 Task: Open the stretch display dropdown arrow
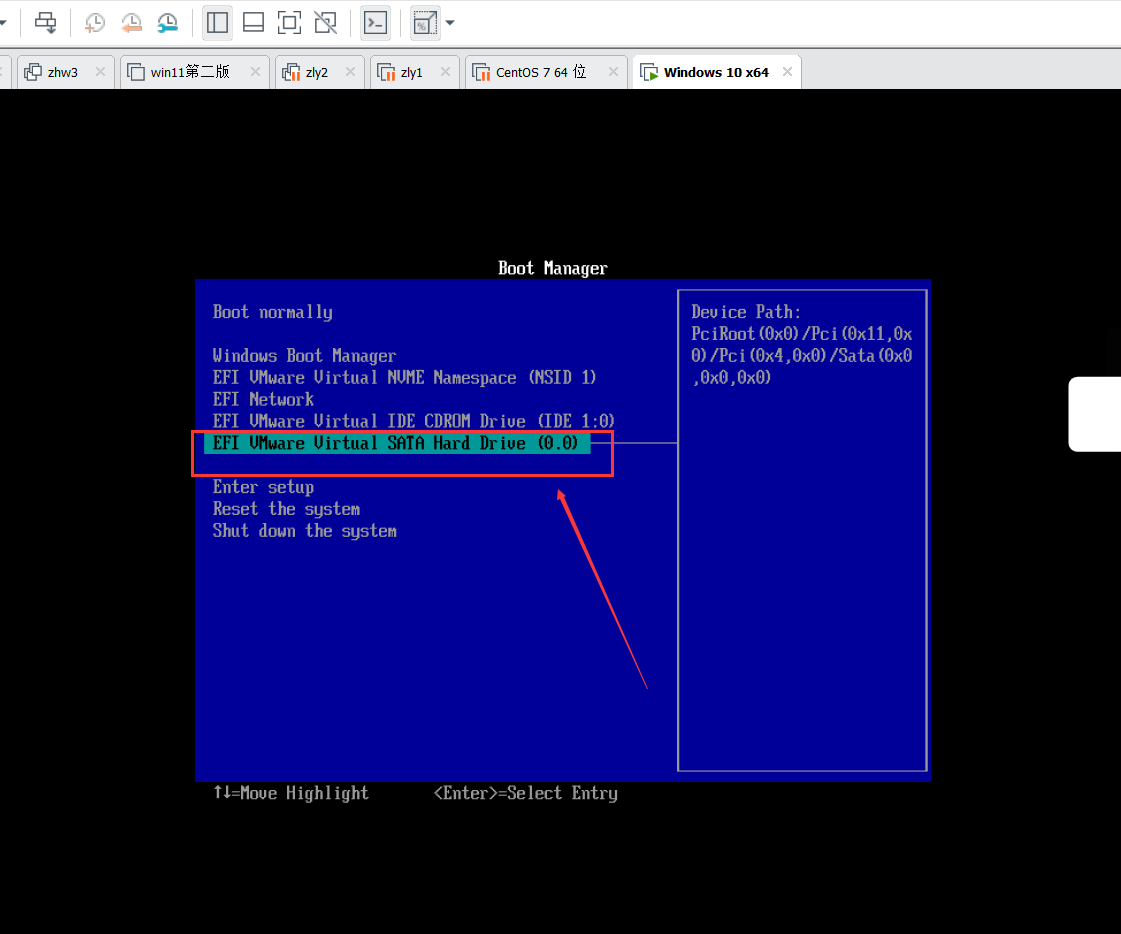450,23
